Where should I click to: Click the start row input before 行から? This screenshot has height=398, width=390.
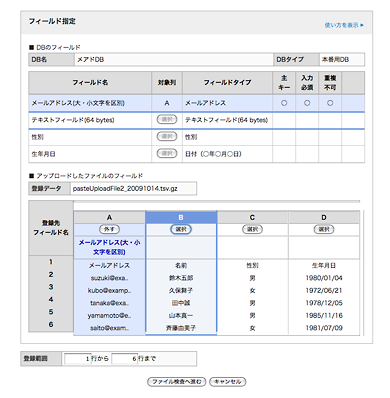(x=77, y=359)
